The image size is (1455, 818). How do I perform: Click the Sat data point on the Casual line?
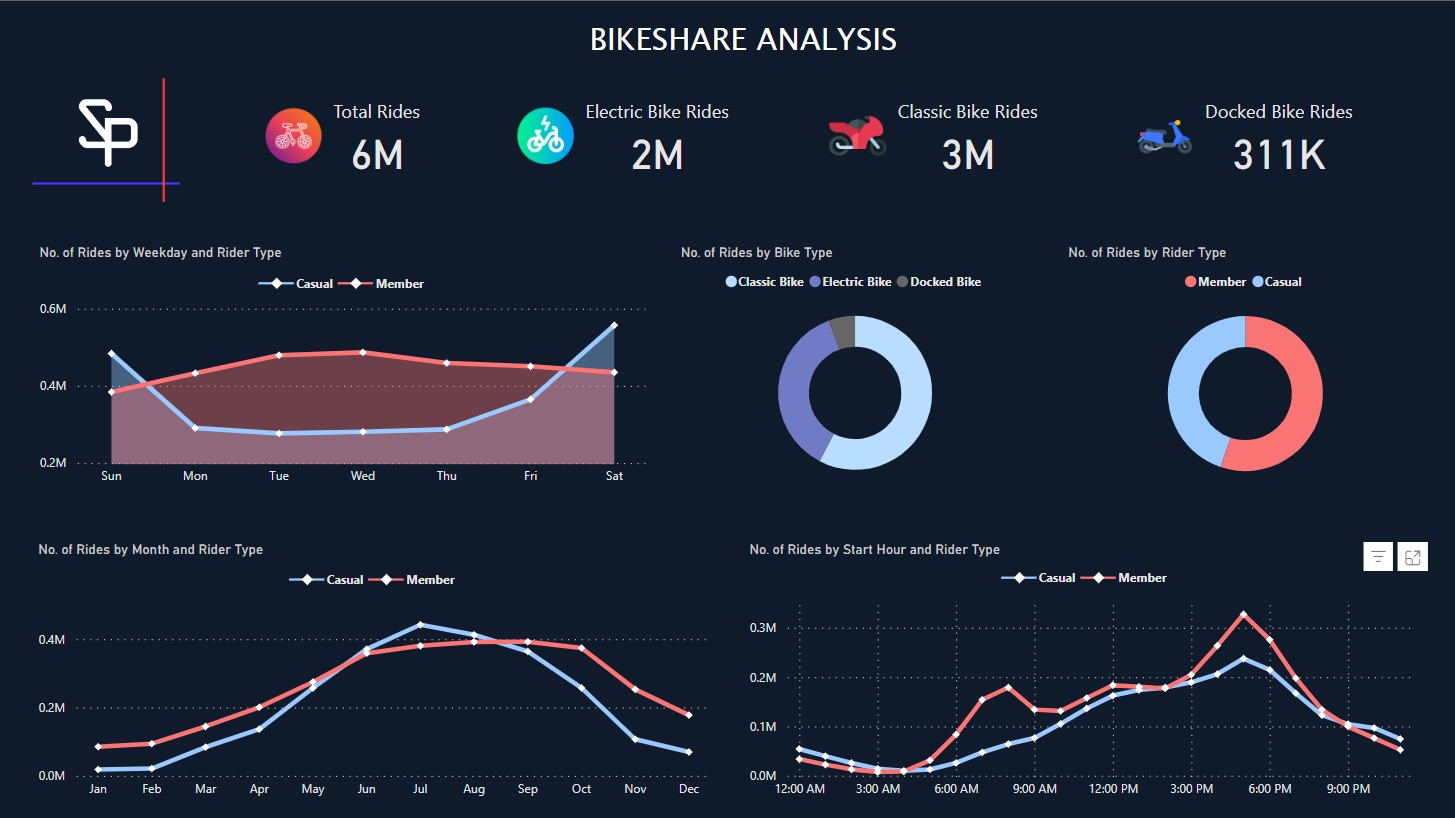pyautogui.click(x=614, y=325)
